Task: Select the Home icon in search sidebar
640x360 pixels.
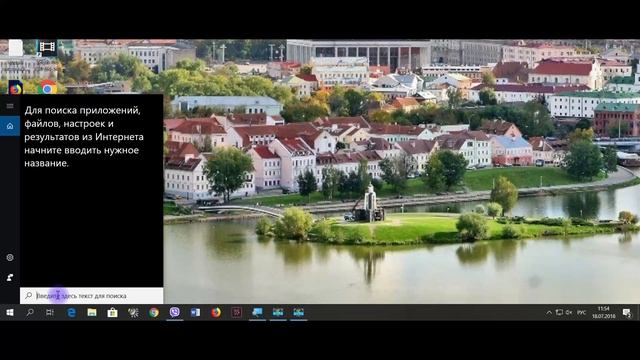Action: (x=10, y=126)
